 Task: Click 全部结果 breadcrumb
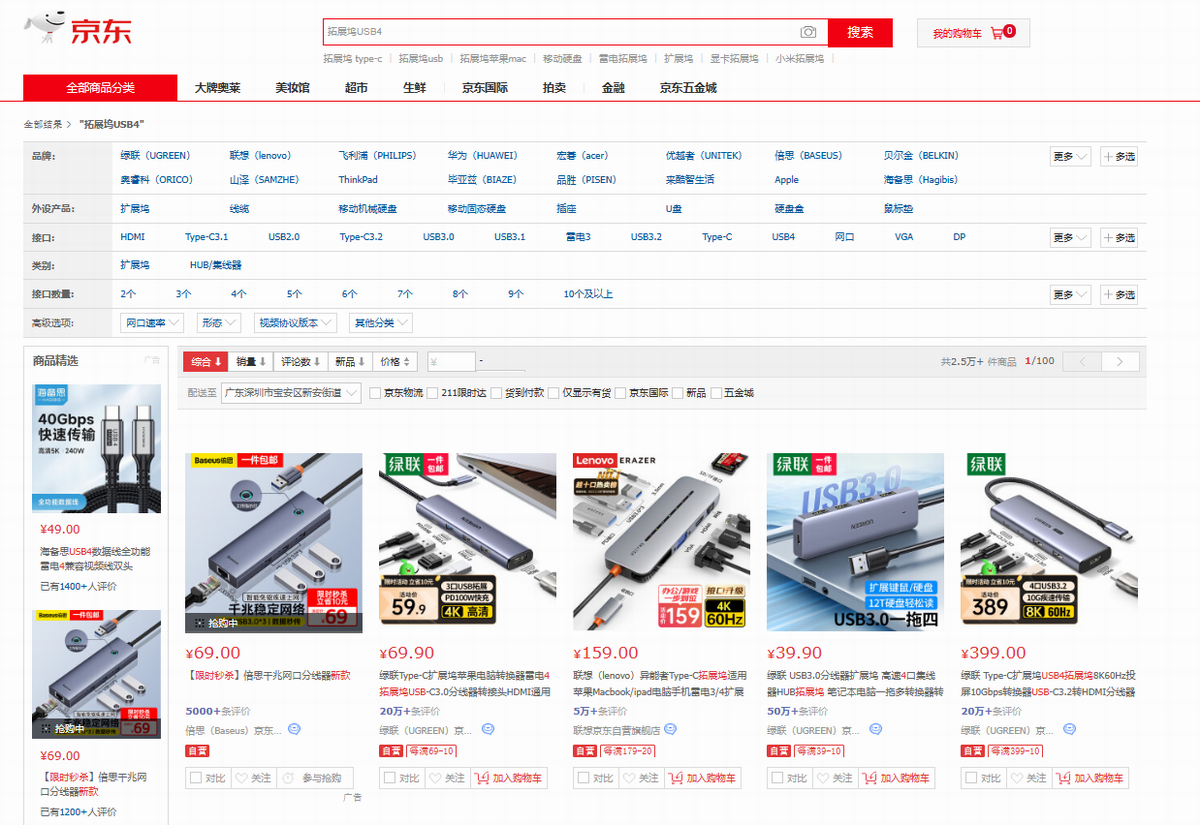(x=43, y=124)
